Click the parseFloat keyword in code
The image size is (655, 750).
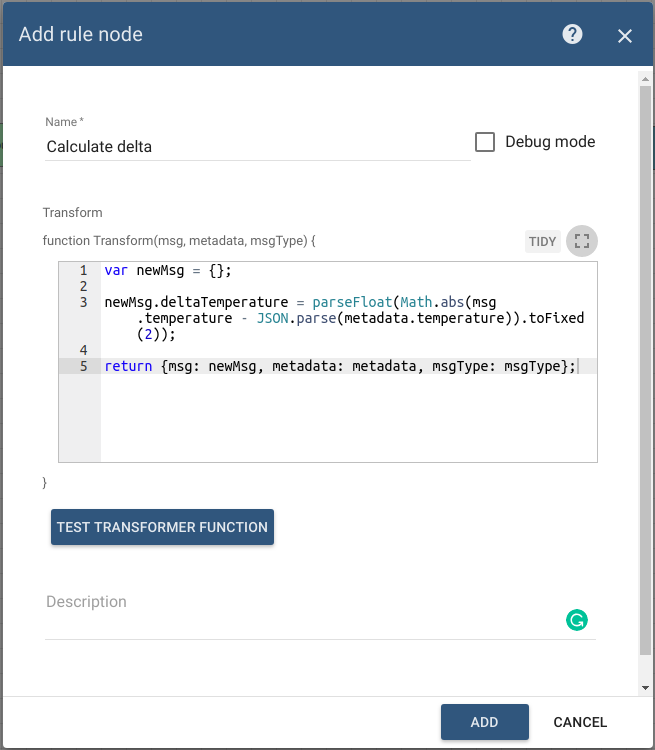point(352,302)
